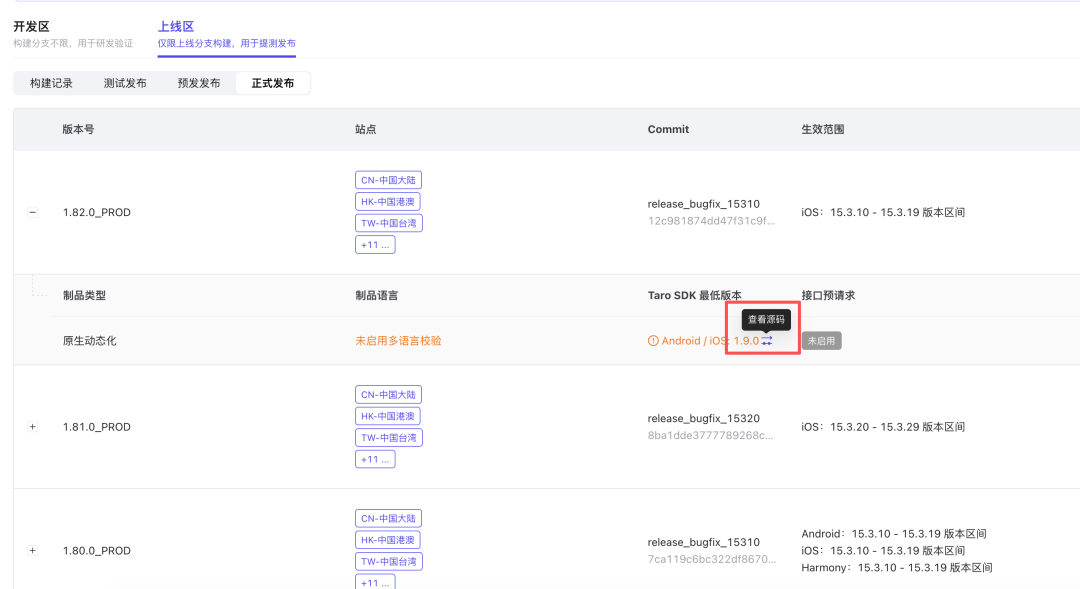This screenshot has height=589, width=1080.
Task: Click the Android 15.3.10 - 15.3.19 range text
Action: pyautogui.click(x=894, y=534)
